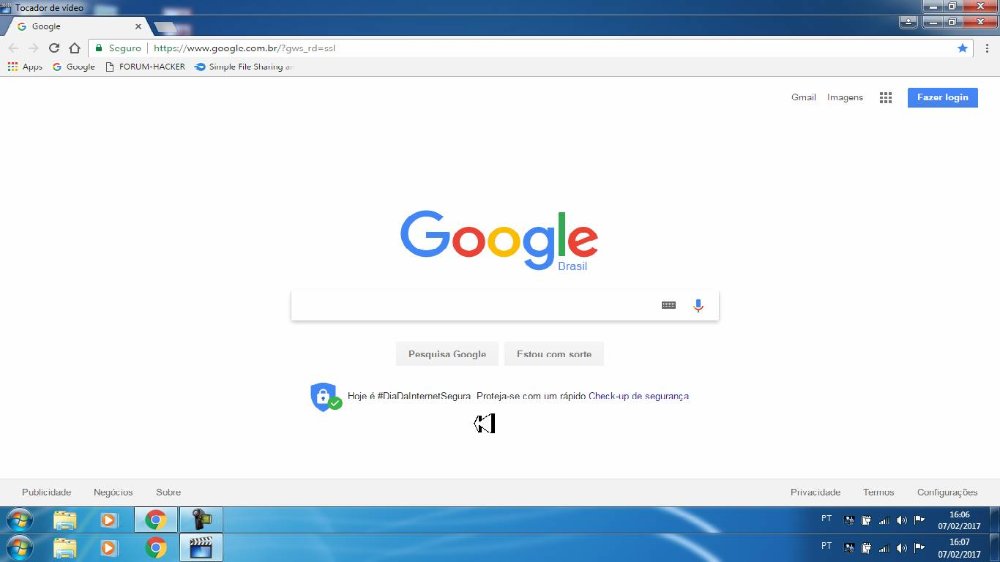Open the Apps bookmarks shortcut
The image size is (1000, 562).
[25, 67]
